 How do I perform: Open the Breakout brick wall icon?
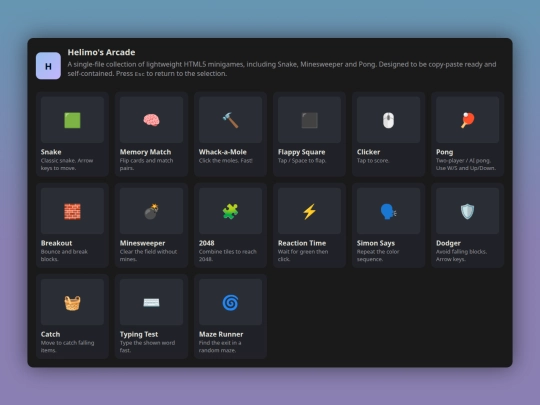pos(72,211)
